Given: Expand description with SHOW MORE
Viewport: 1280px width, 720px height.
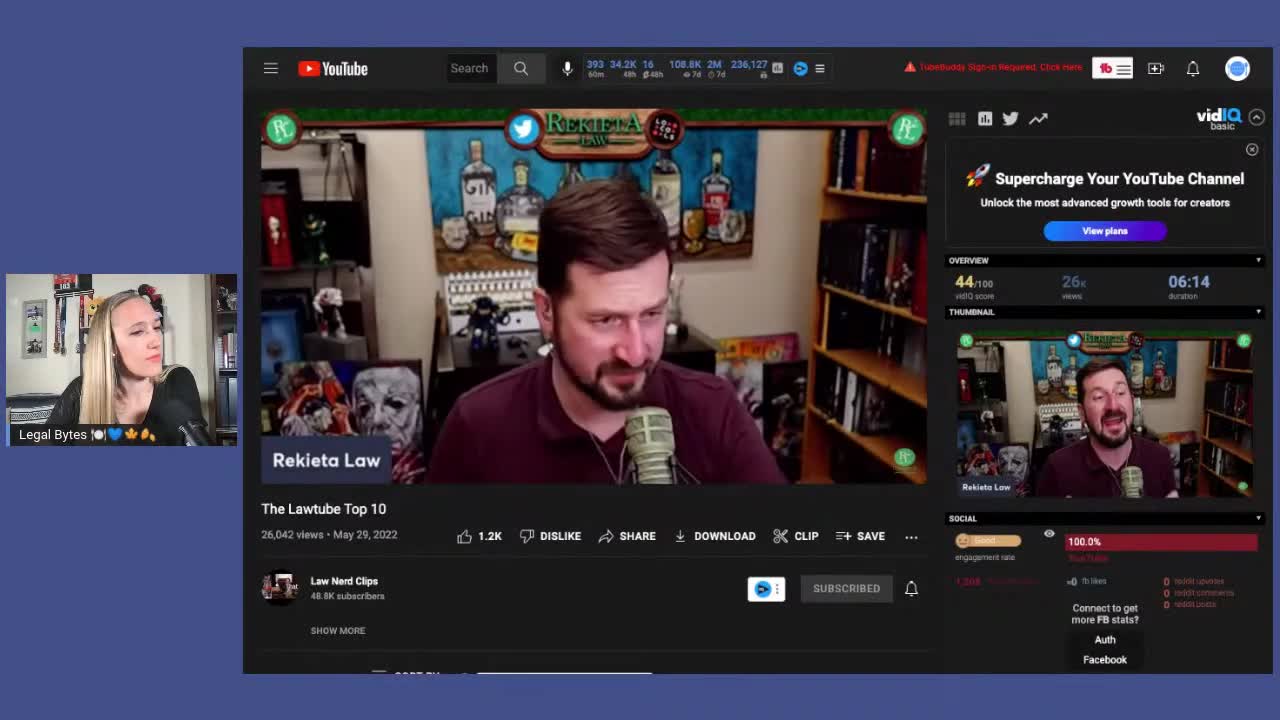Looking at the screenshot, I should point(338,631).
